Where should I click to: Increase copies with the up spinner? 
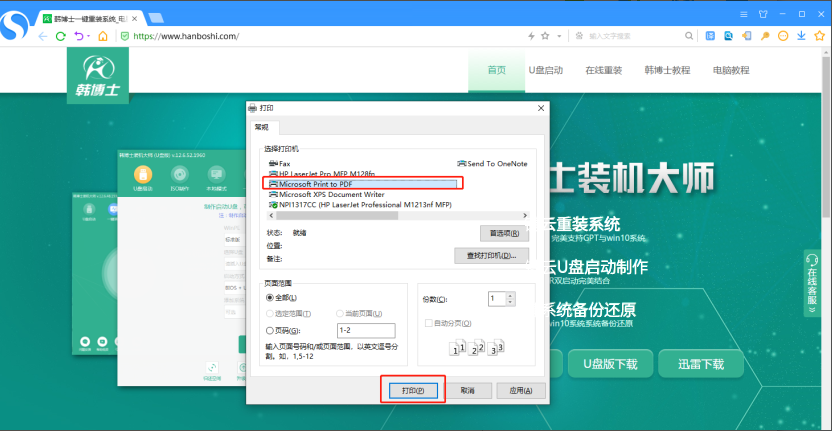510,295
